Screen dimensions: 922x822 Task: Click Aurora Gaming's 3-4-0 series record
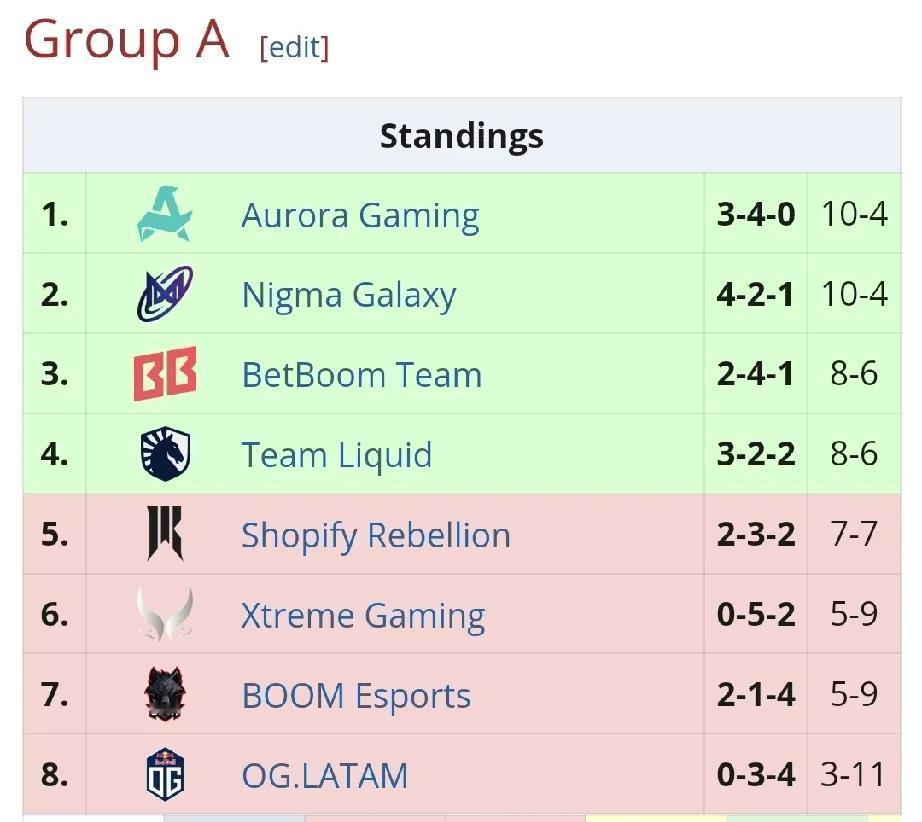tap(756, 213)
